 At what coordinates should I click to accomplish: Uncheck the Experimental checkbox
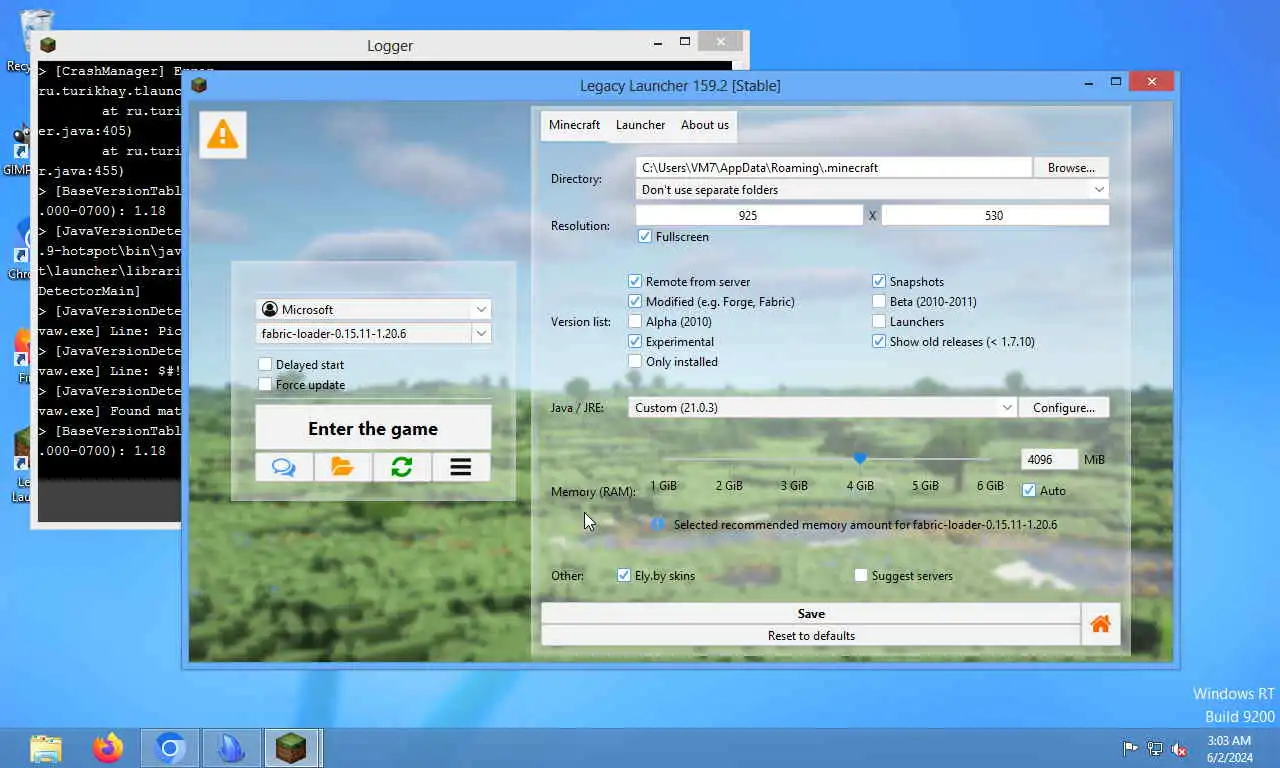[x=635, y=342]
